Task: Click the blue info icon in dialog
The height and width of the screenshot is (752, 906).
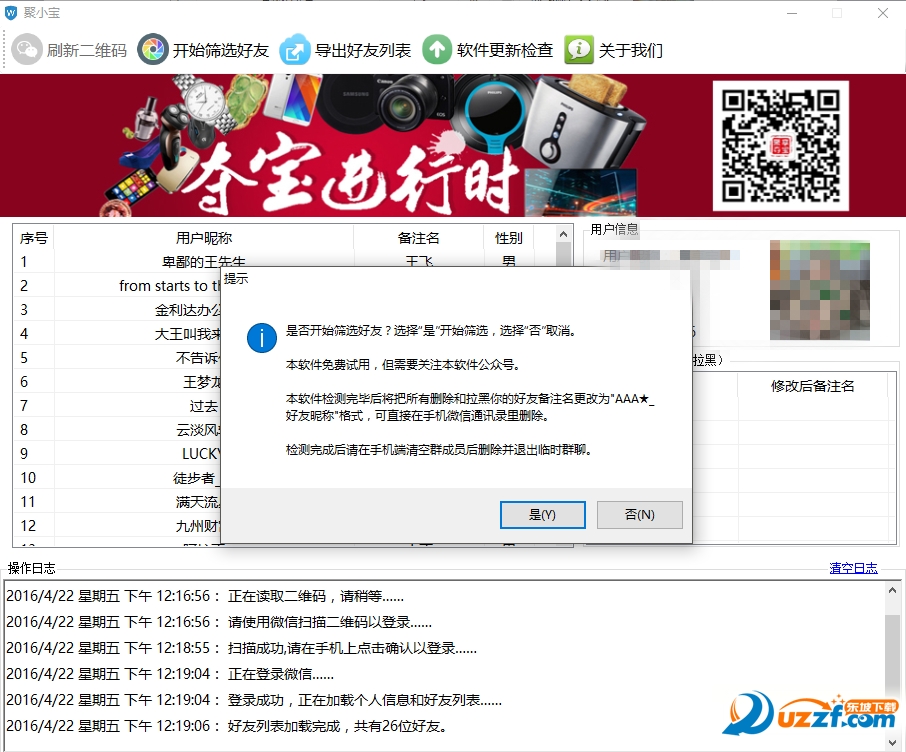Action: (x=262, y=338)
